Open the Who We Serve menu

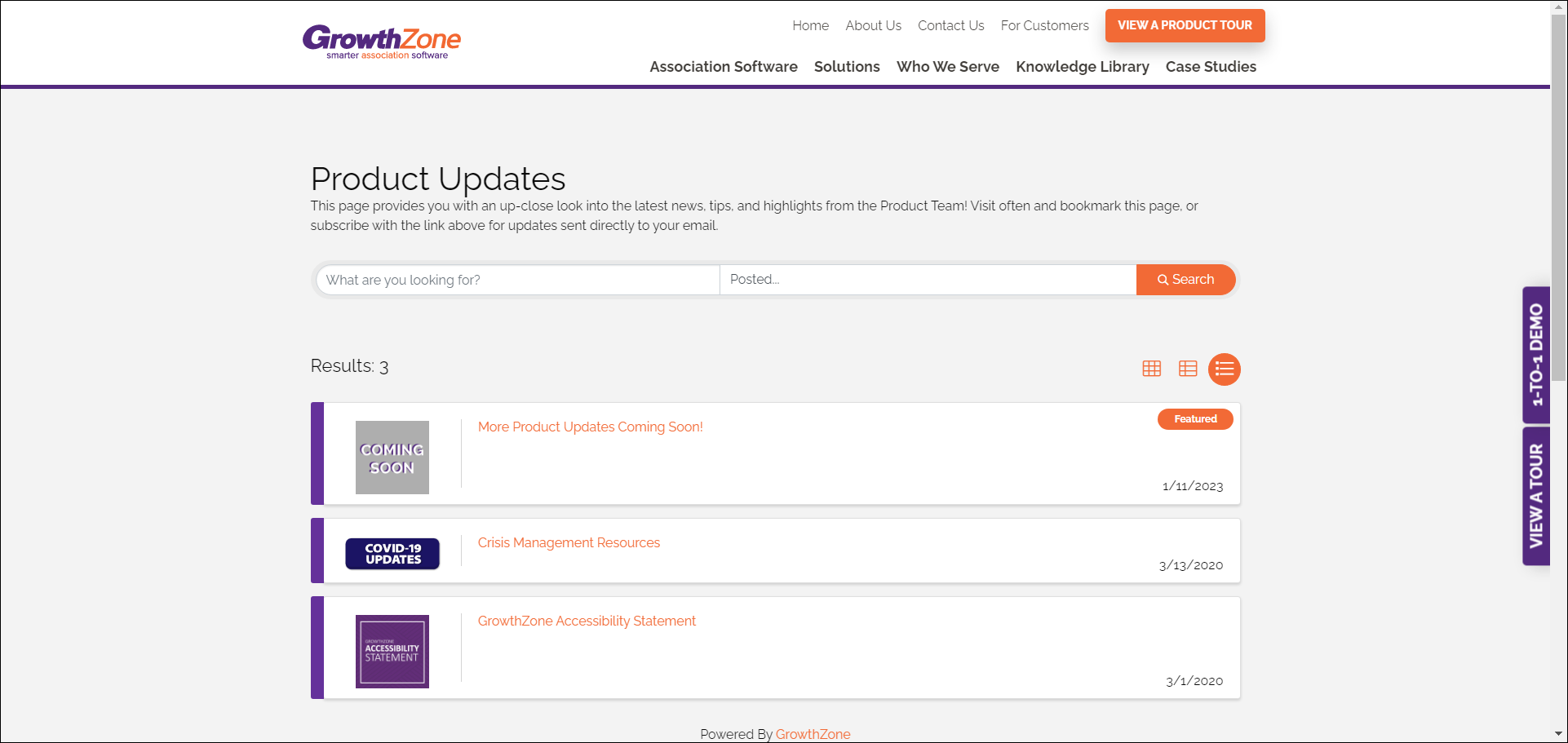click(x=947, y=67)
